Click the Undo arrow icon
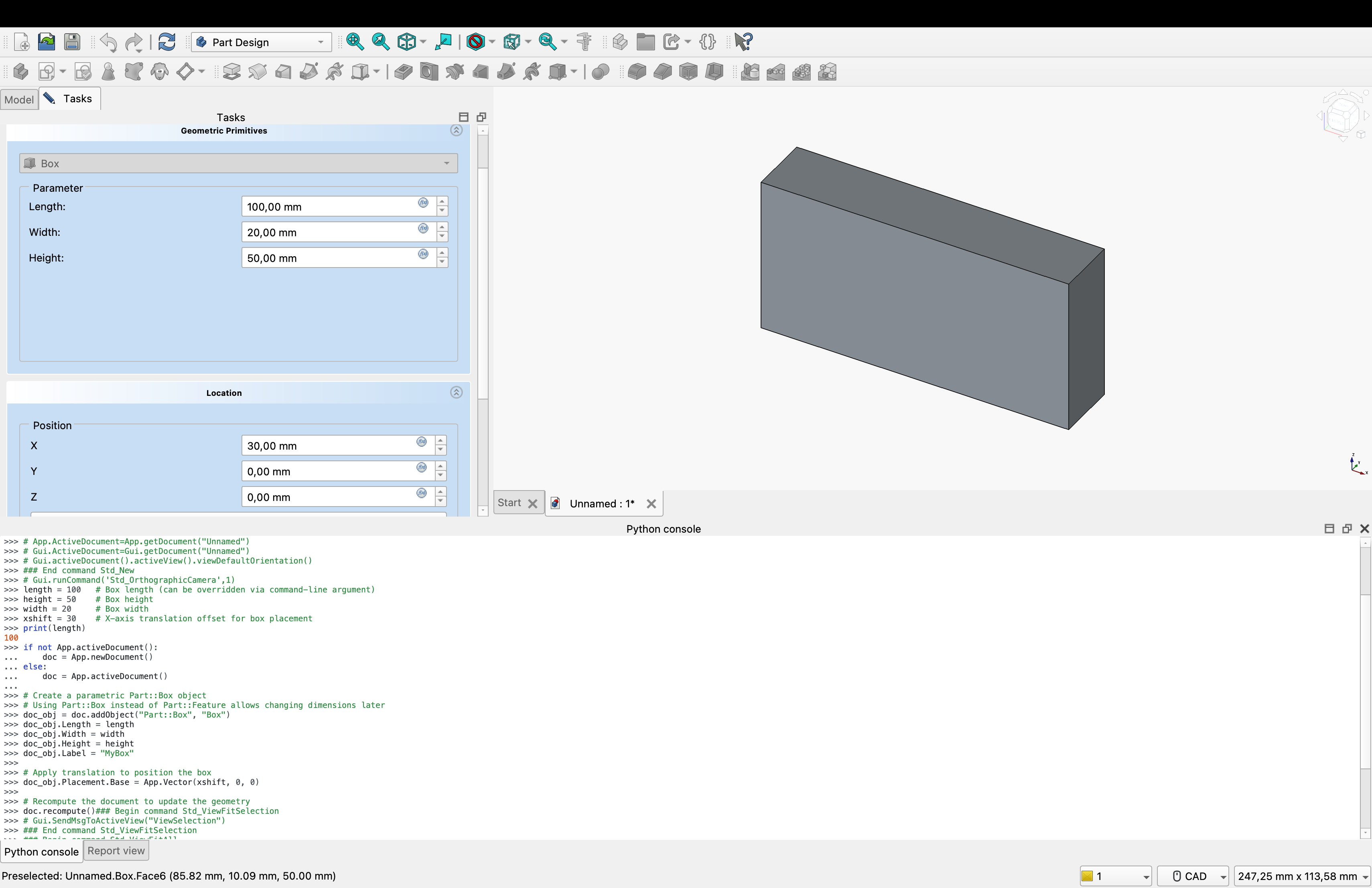 108,42
